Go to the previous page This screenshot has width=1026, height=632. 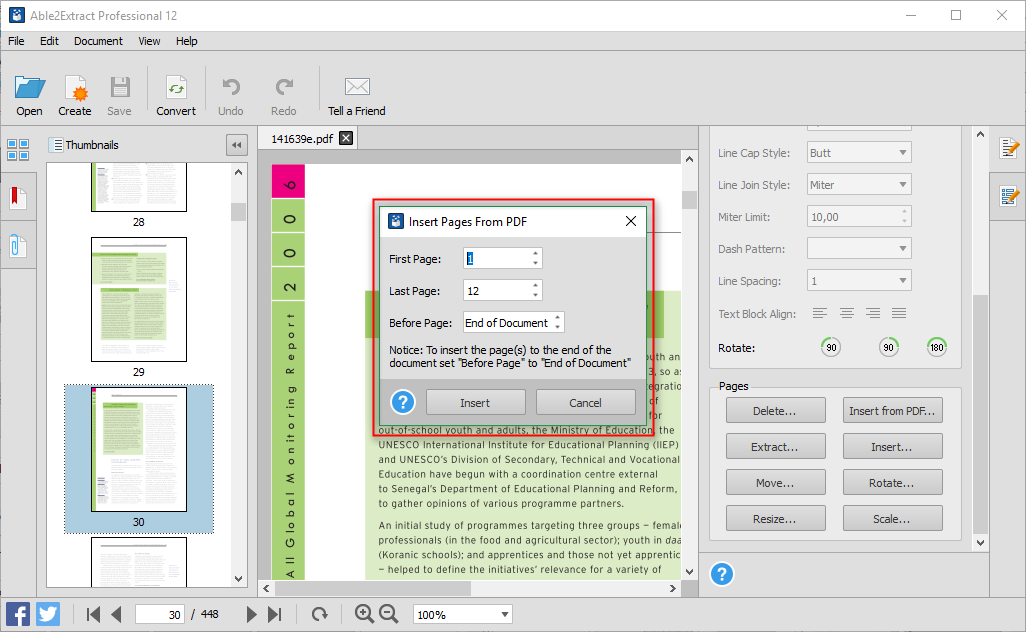pos(116,614)
